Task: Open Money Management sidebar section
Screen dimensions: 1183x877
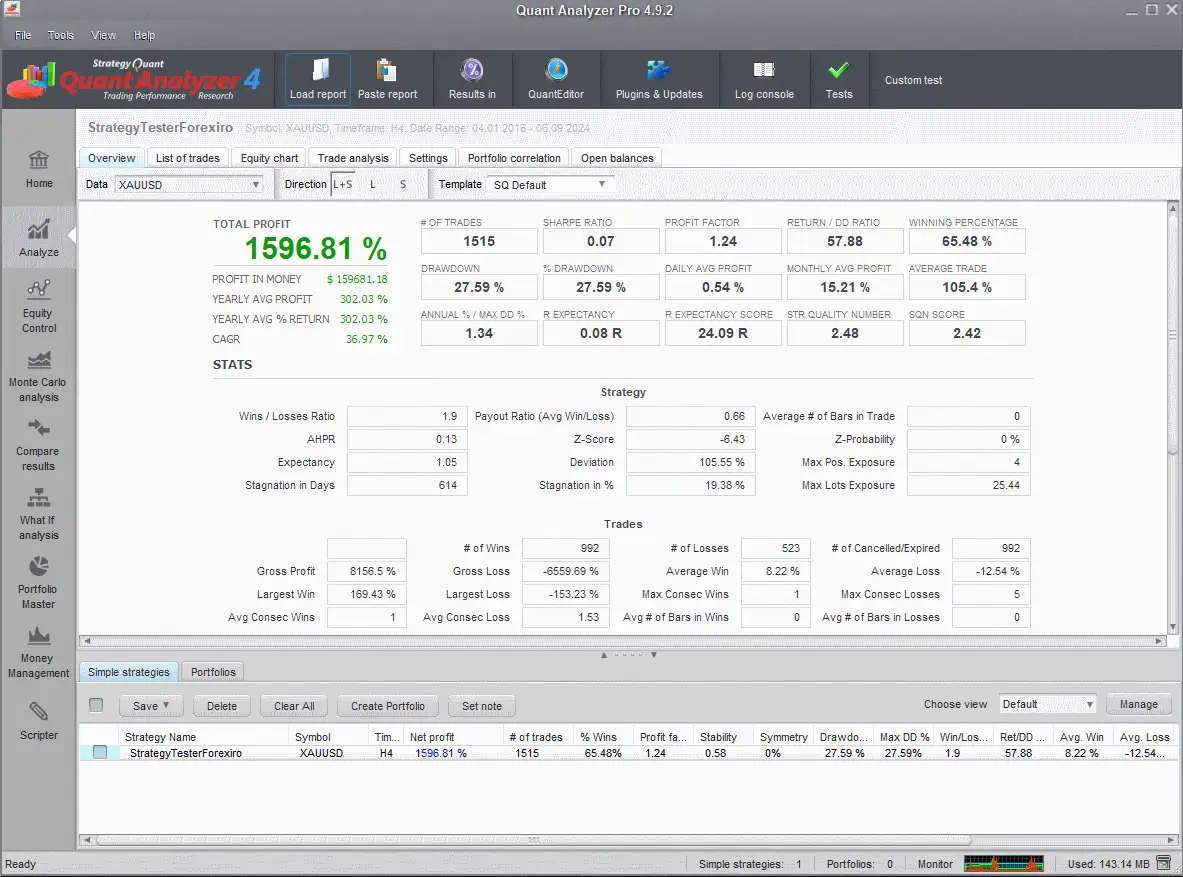Action: tap(39, 652)
